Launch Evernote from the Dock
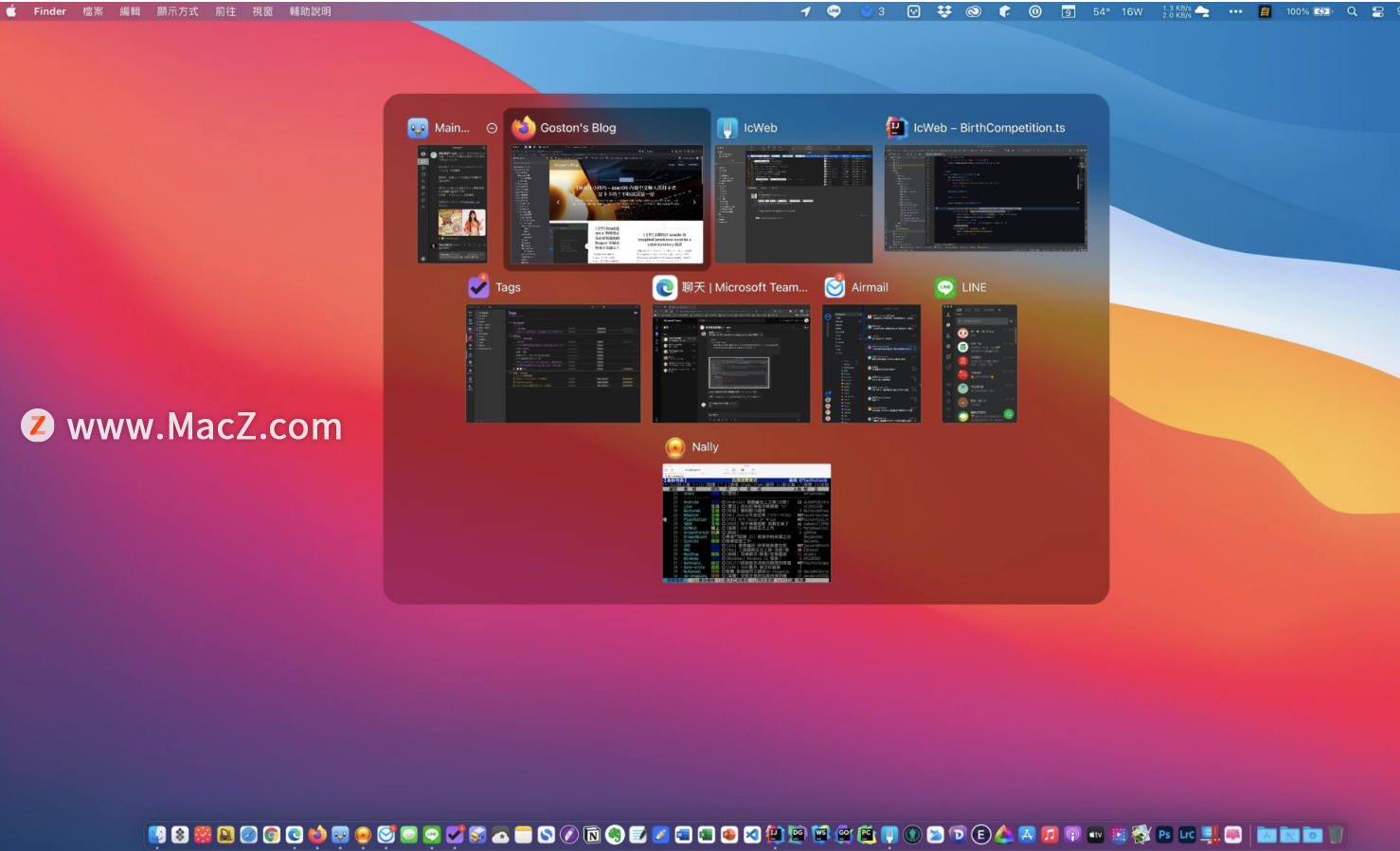Image resolution: width=1400 pixels, height=851 pixels. (615, 835)
